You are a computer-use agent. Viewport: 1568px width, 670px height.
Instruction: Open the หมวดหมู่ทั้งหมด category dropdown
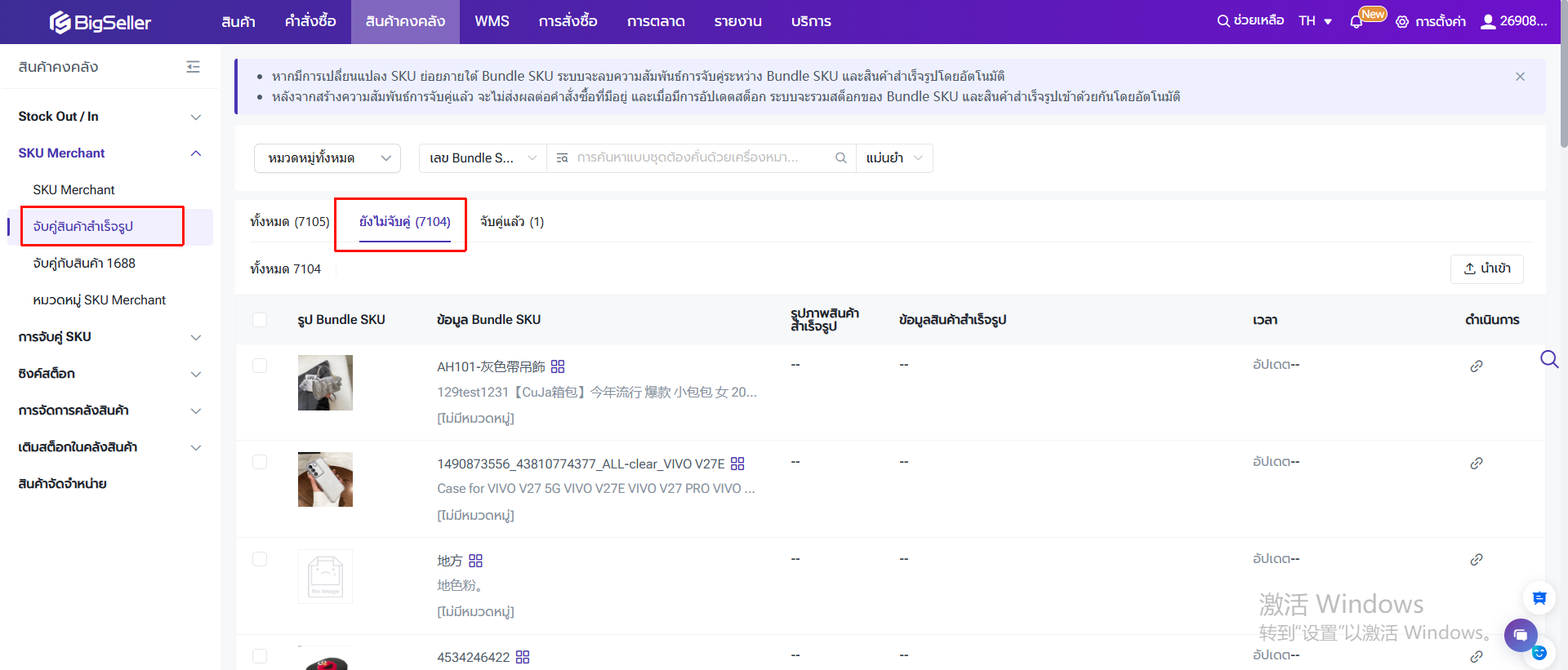point(327,158)
